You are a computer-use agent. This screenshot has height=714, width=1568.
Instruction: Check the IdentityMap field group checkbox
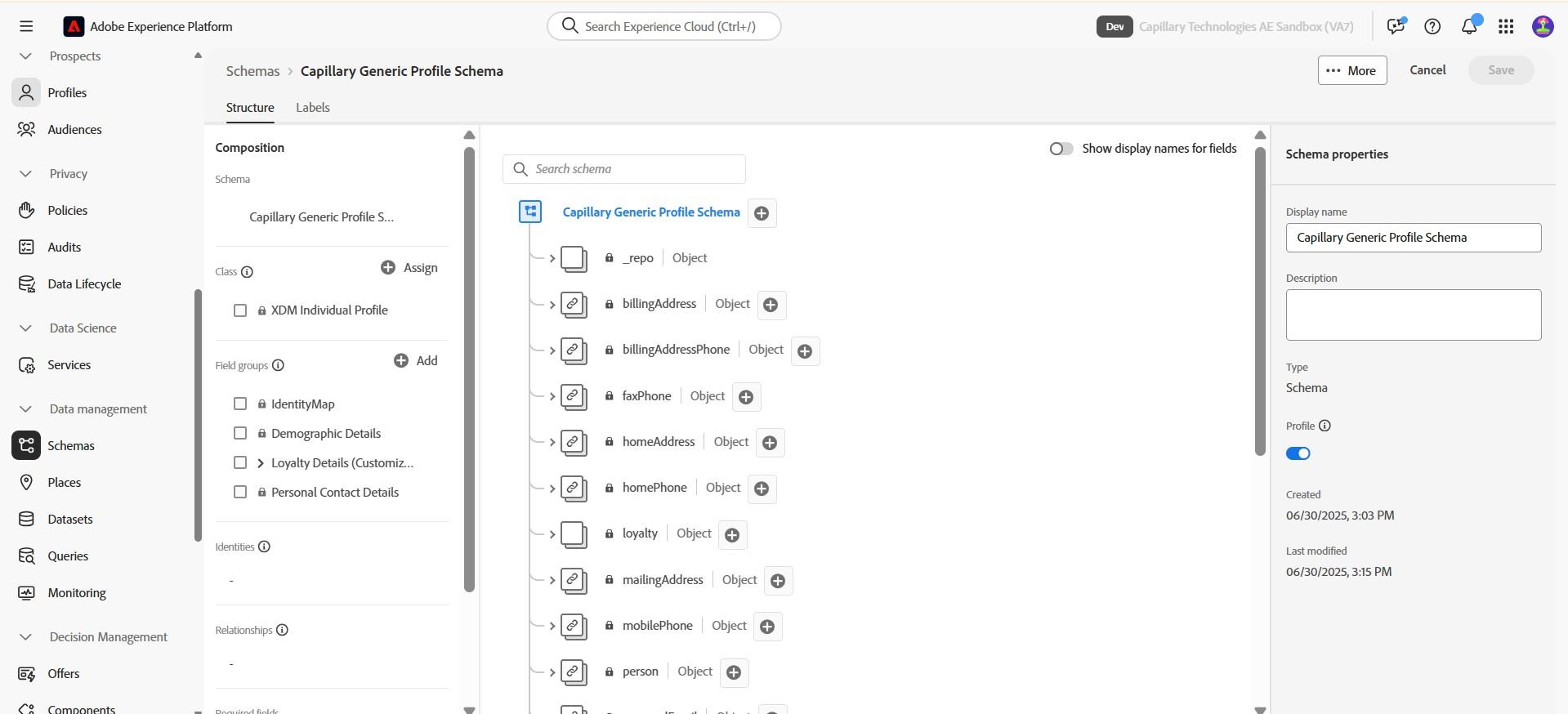(240, 404)
